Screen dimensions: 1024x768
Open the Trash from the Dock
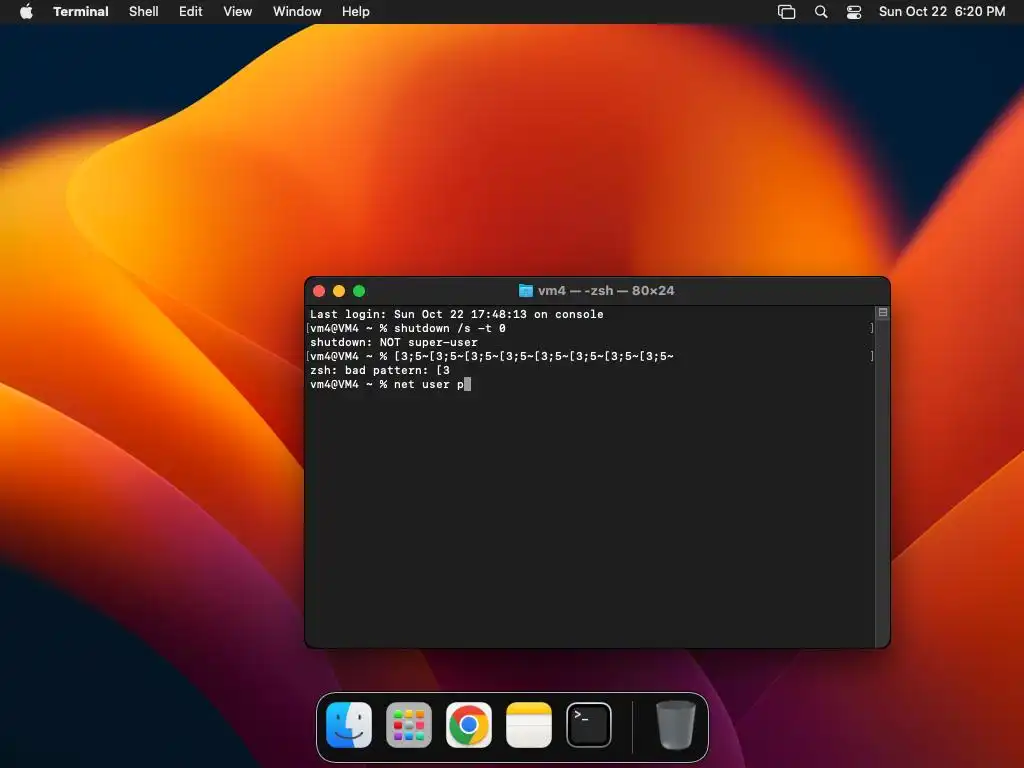[675, 725]
